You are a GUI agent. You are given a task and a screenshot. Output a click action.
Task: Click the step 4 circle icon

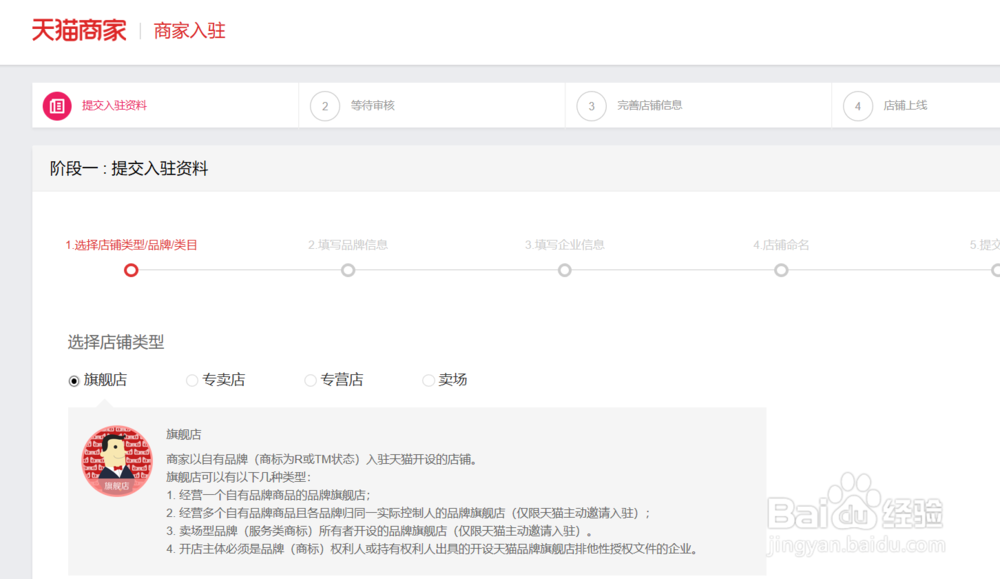pos(858,106)
